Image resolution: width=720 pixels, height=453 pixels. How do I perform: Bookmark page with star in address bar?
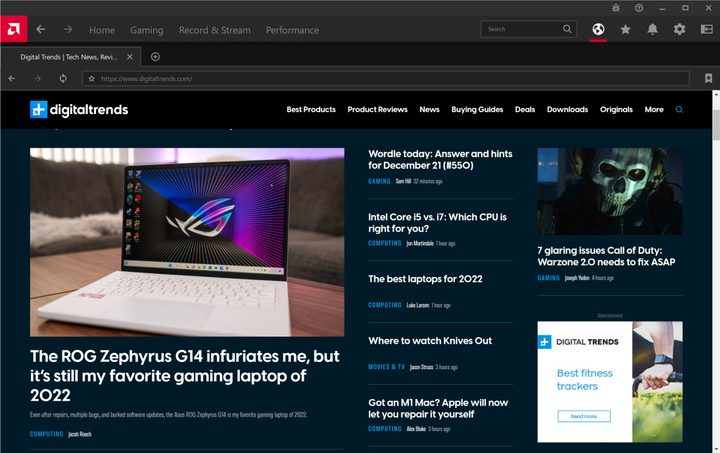(91, 78)
